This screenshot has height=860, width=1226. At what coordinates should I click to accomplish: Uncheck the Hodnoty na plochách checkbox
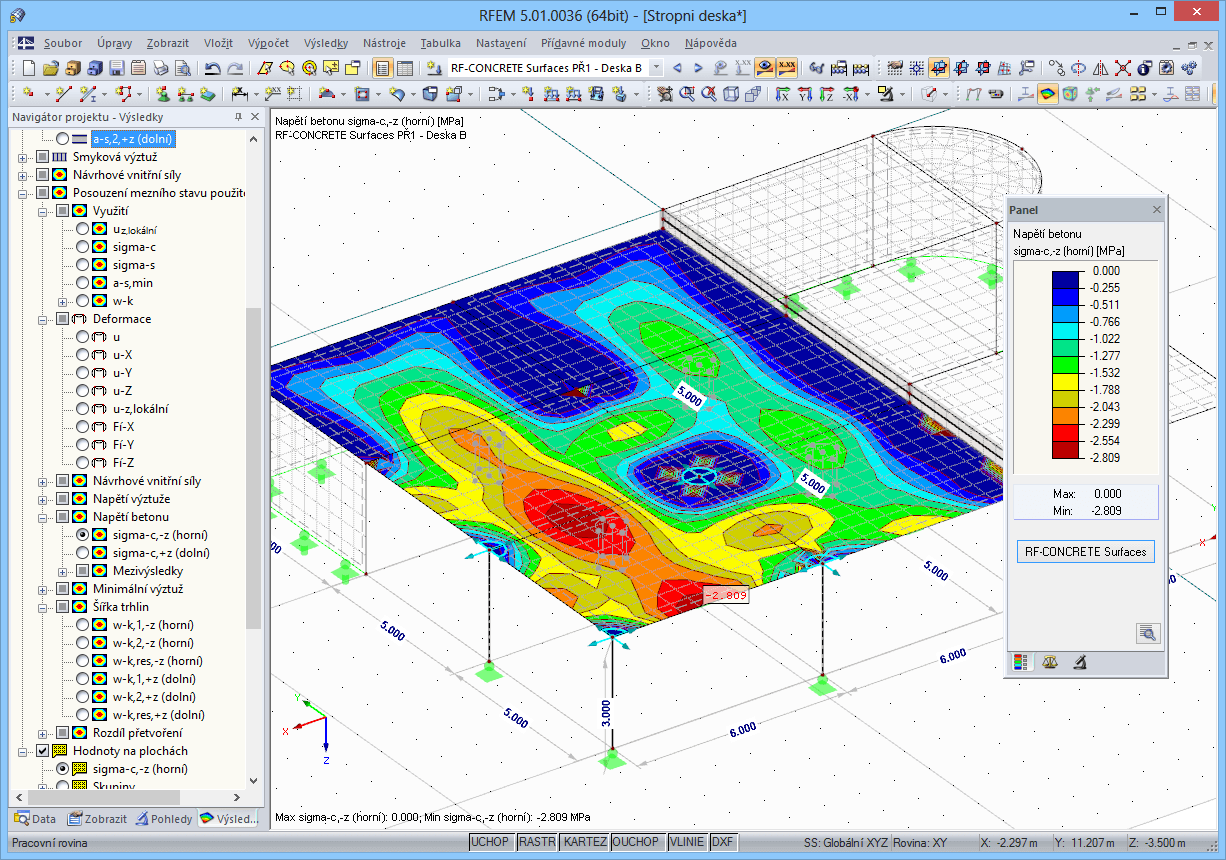pos(42,750)
